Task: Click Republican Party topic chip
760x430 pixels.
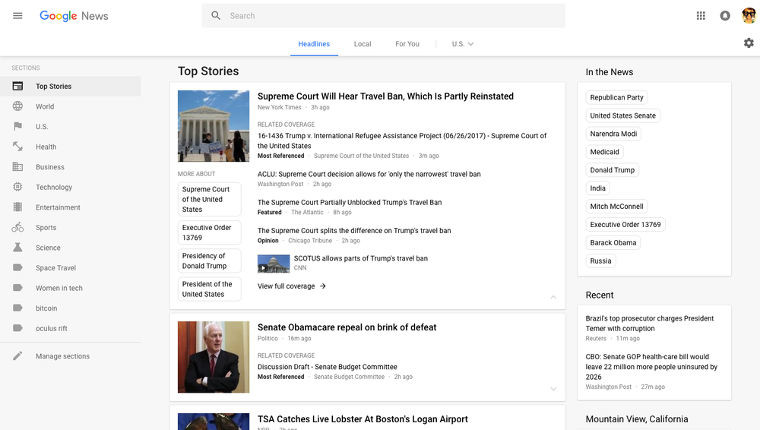Action: [617, 97]
